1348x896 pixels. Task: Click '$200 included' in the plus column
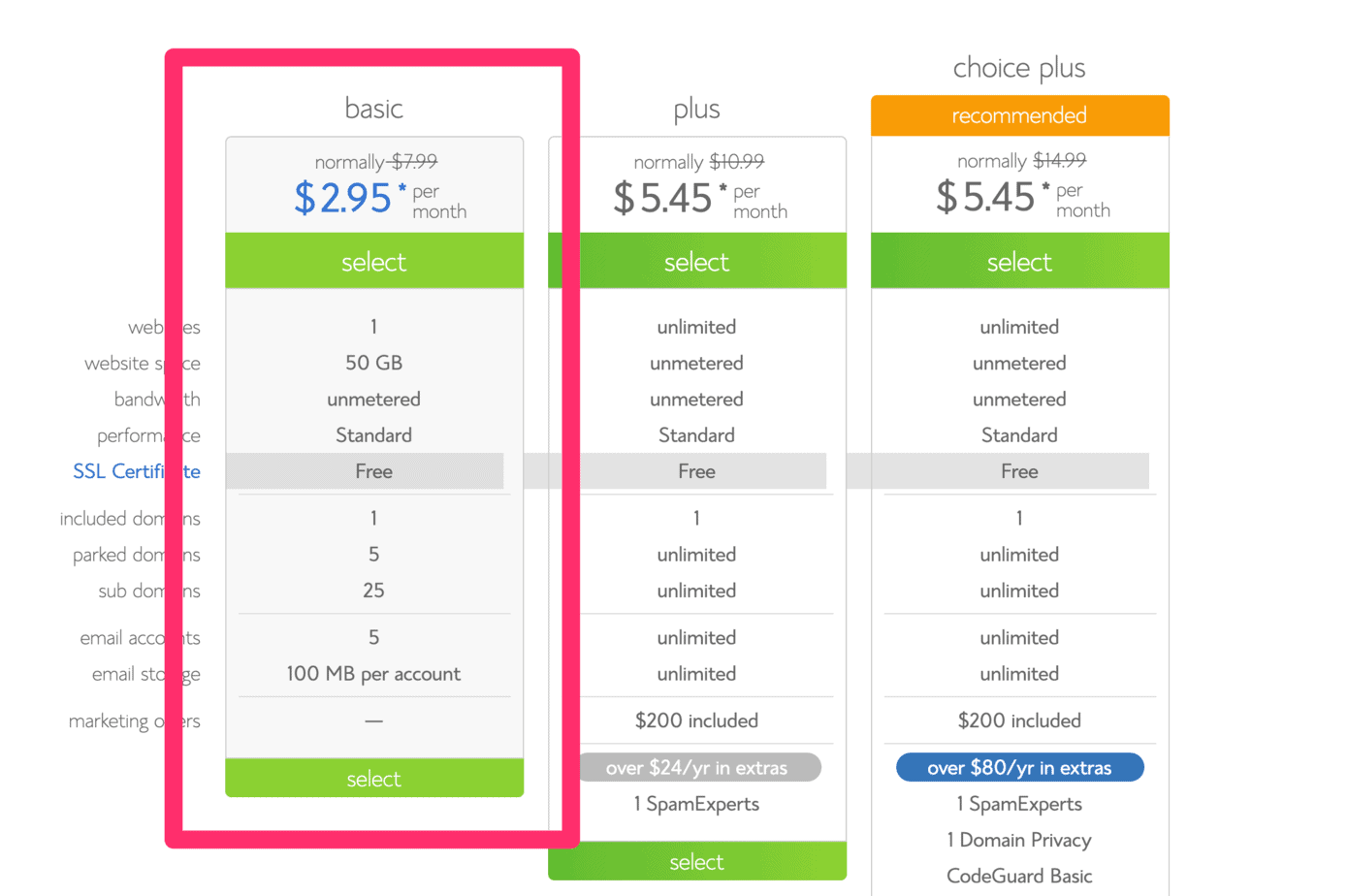click(x=696, y=720)
